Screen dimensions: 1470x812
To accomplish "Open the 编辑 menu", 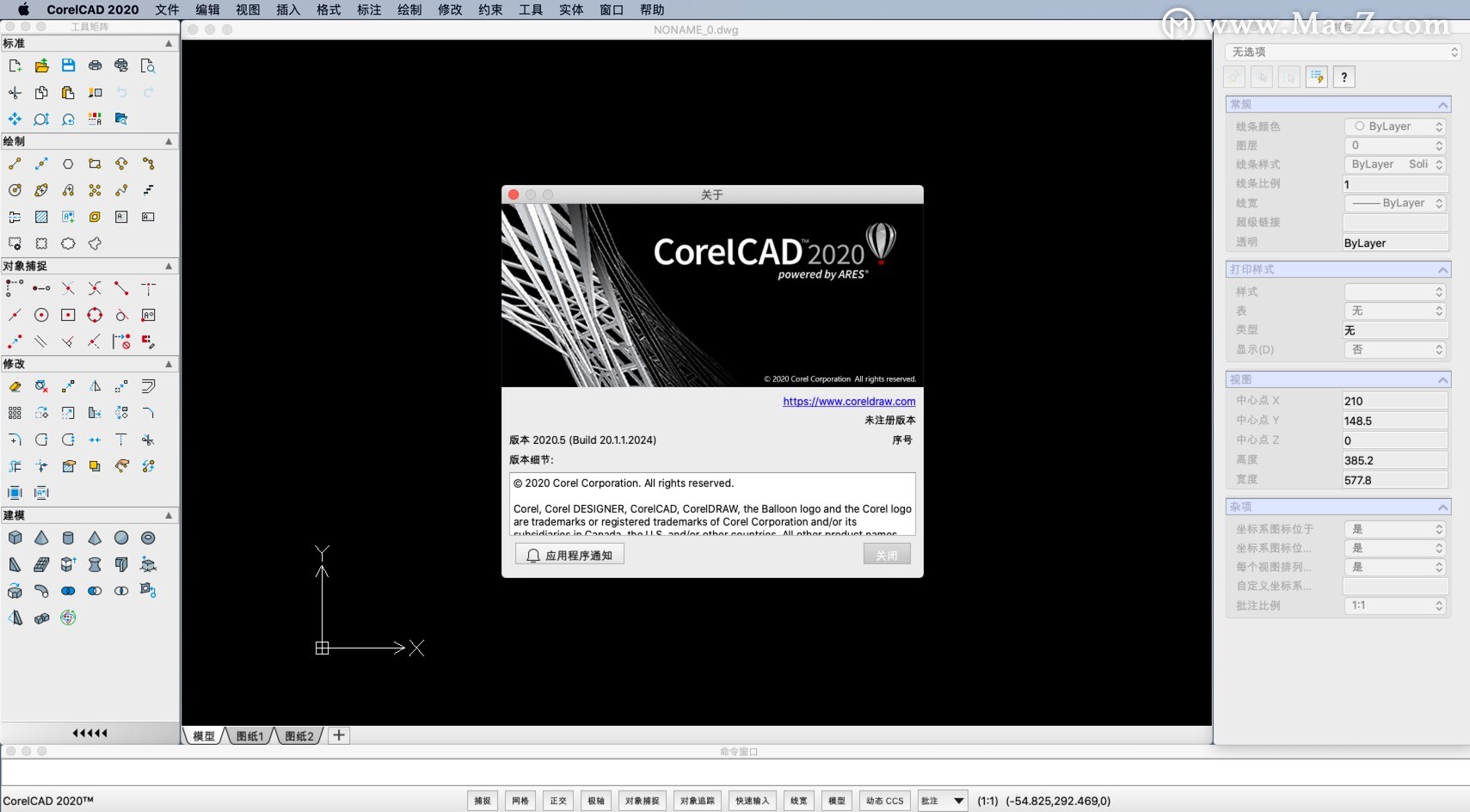I will pyautogui.click(x=207, y=9).
